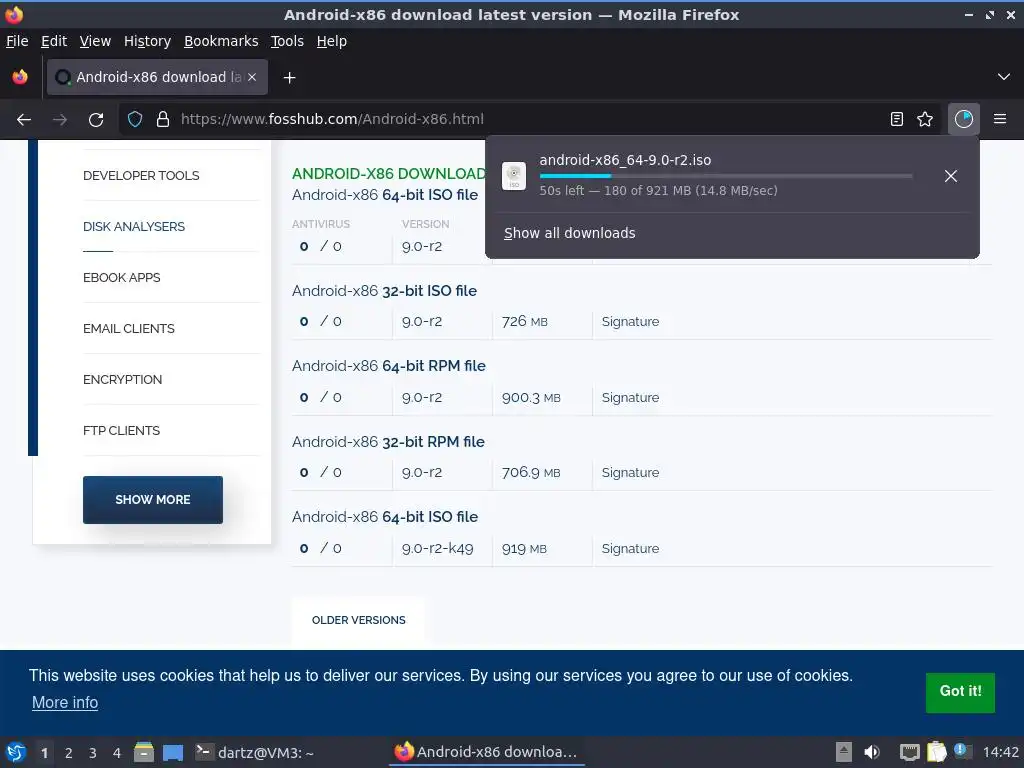Download Android-x86 32-bit RPM file

tap(388, 441)
